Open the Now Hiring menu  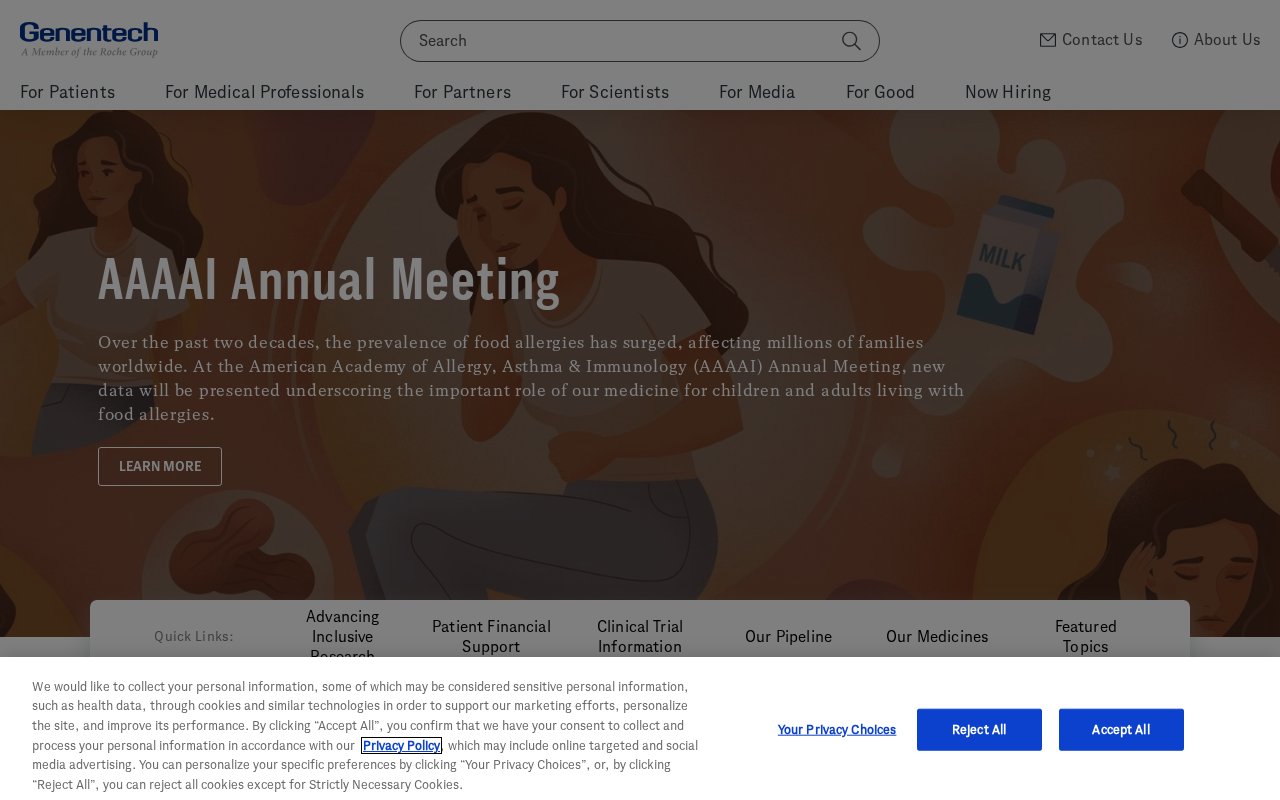click(1008, 92)
